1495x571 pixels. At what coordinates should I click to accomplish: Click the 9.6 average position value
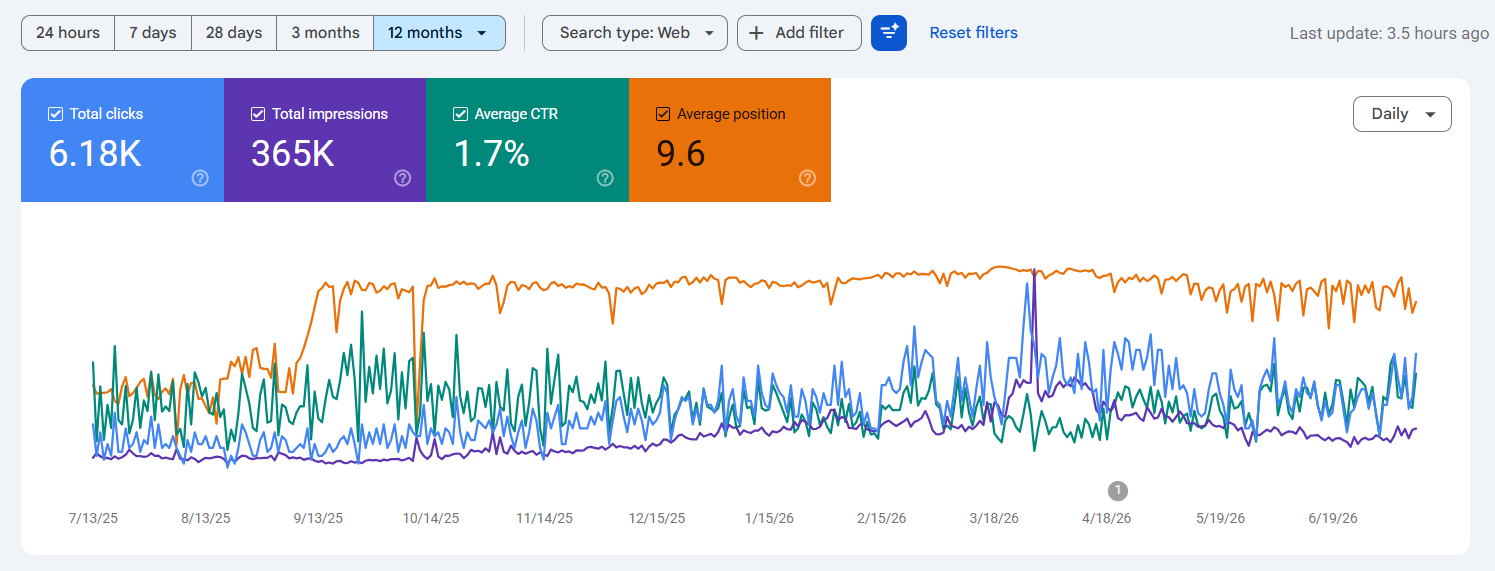pyautogui.click(x=681, y=154)
